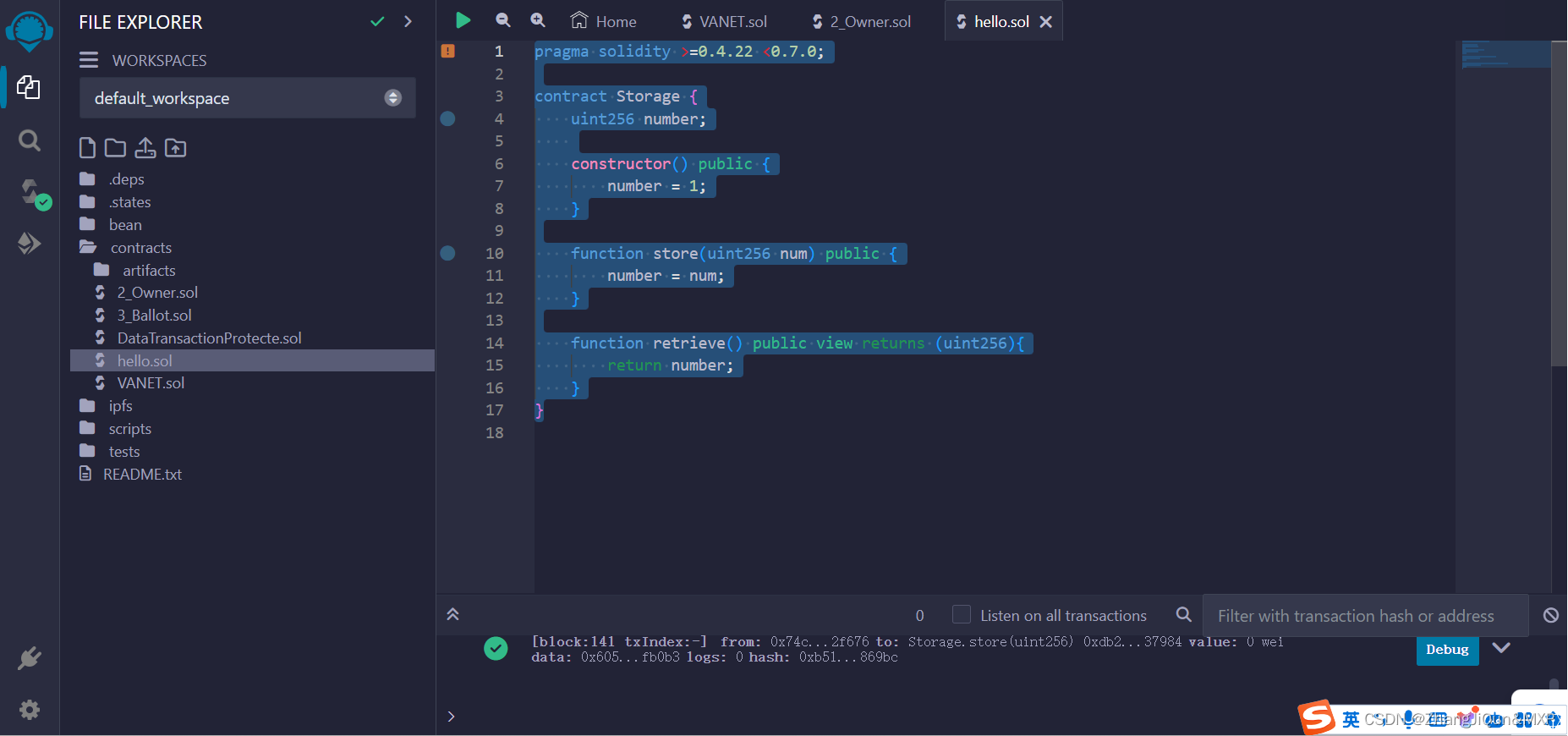Viewport: 1568px width, 736px height.
Task: Click the orange warning marker on line 1
Action: pos(448,51)
